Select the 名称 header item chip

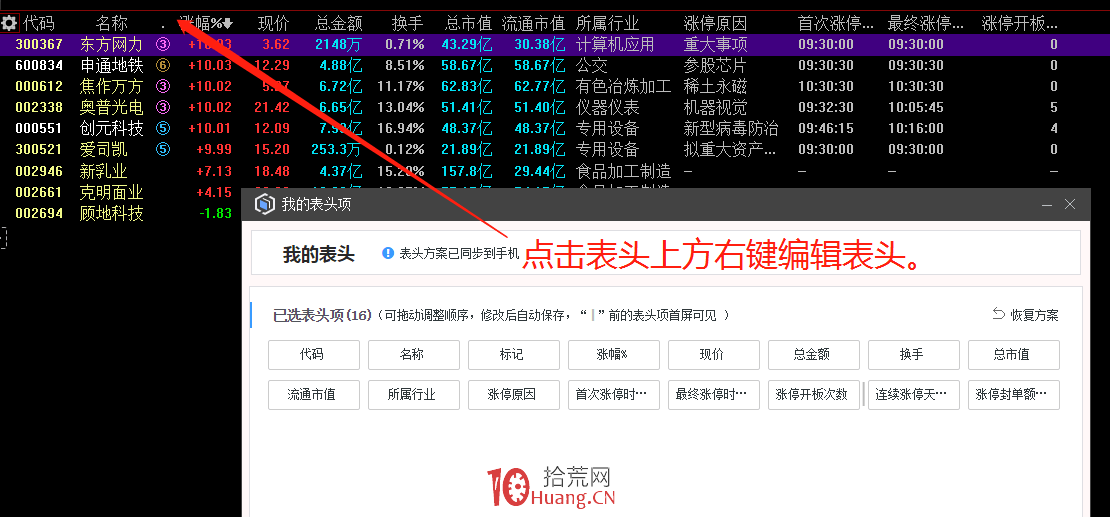(413, 355)
